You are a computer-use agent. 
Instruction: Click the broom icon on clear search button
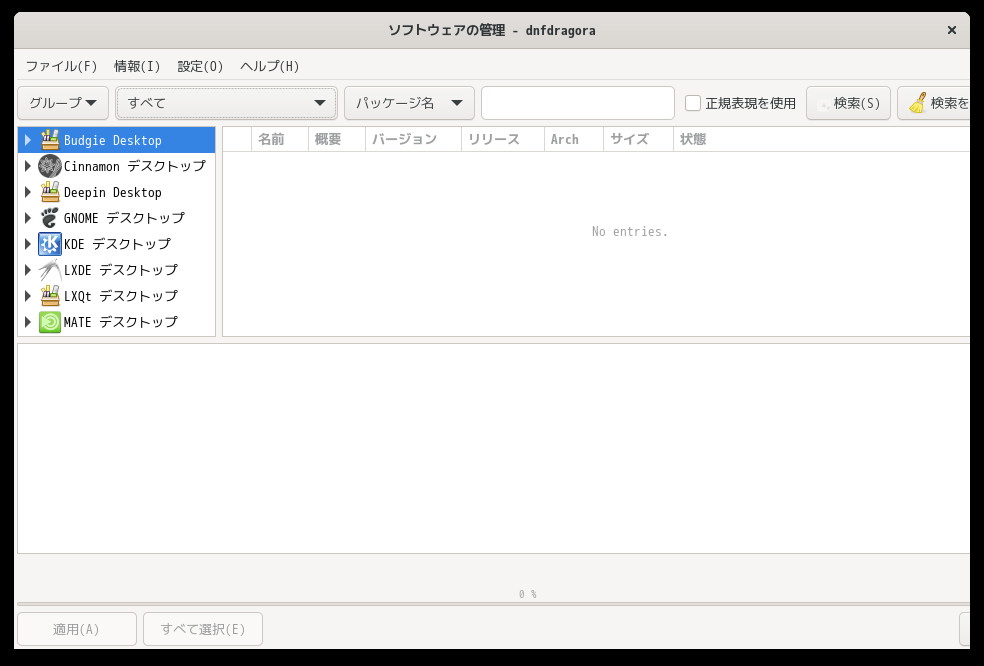pyautogui.click(x=917, y=103)
